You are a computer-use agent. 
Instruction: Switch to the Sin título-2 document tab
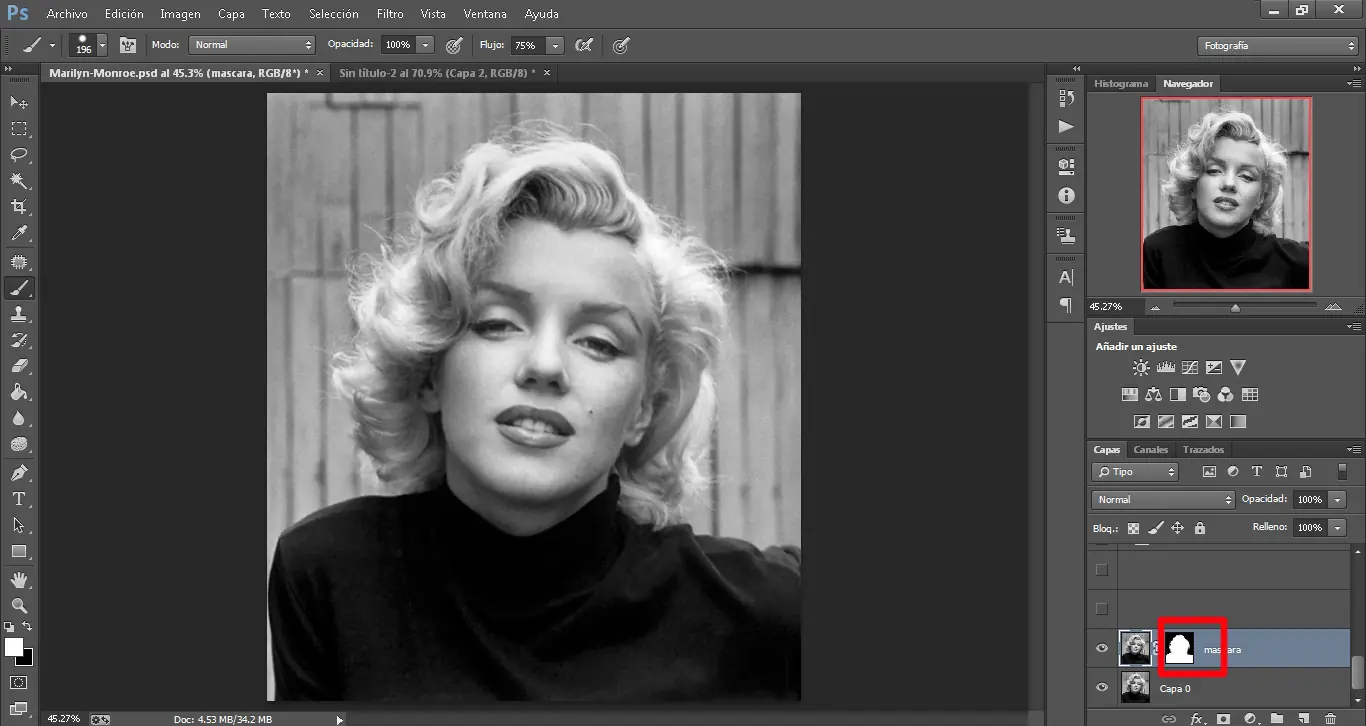coord(437,73)
